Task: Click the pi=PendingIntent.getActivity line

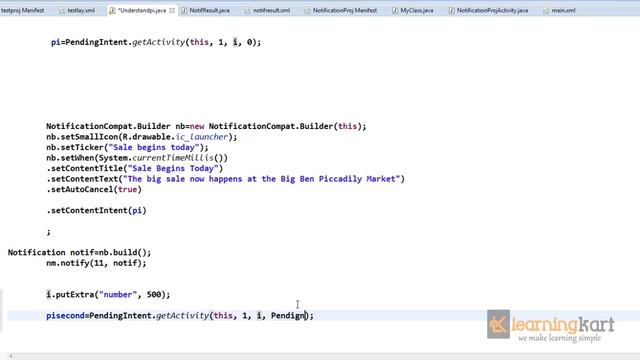Action: (x=156, y=42)
